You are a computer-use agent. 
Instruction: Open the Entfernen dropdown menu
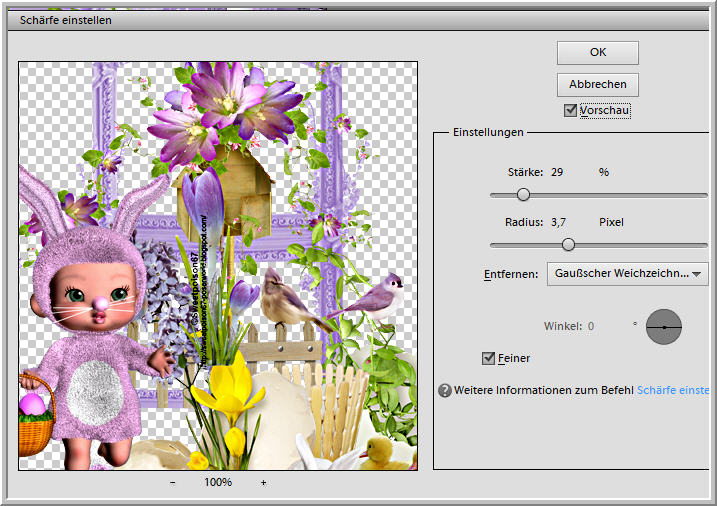pyautogui.click(x=627, y=274)
